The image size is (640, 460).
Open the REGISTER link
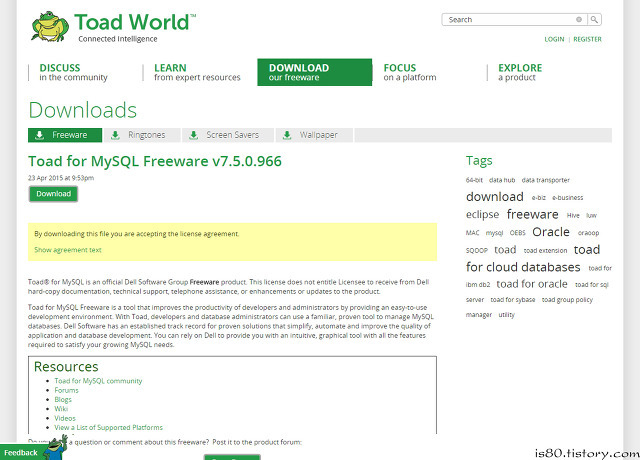click(587, 39)
